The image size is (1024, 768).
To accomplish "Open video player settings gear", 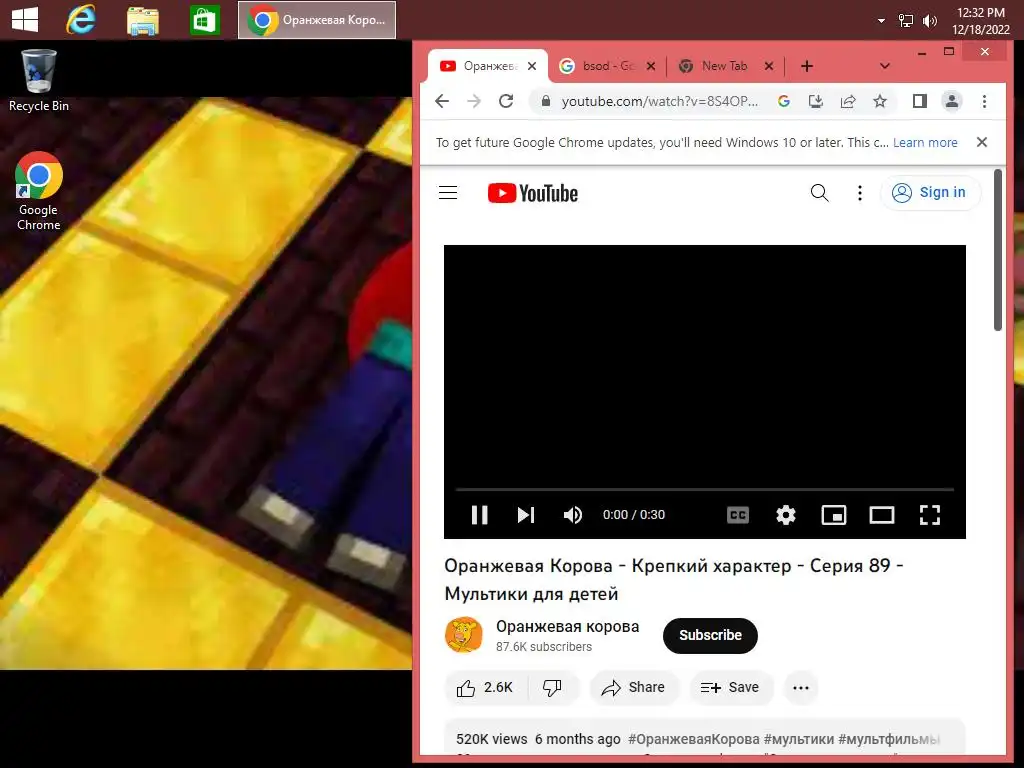I will pos(786,515).
